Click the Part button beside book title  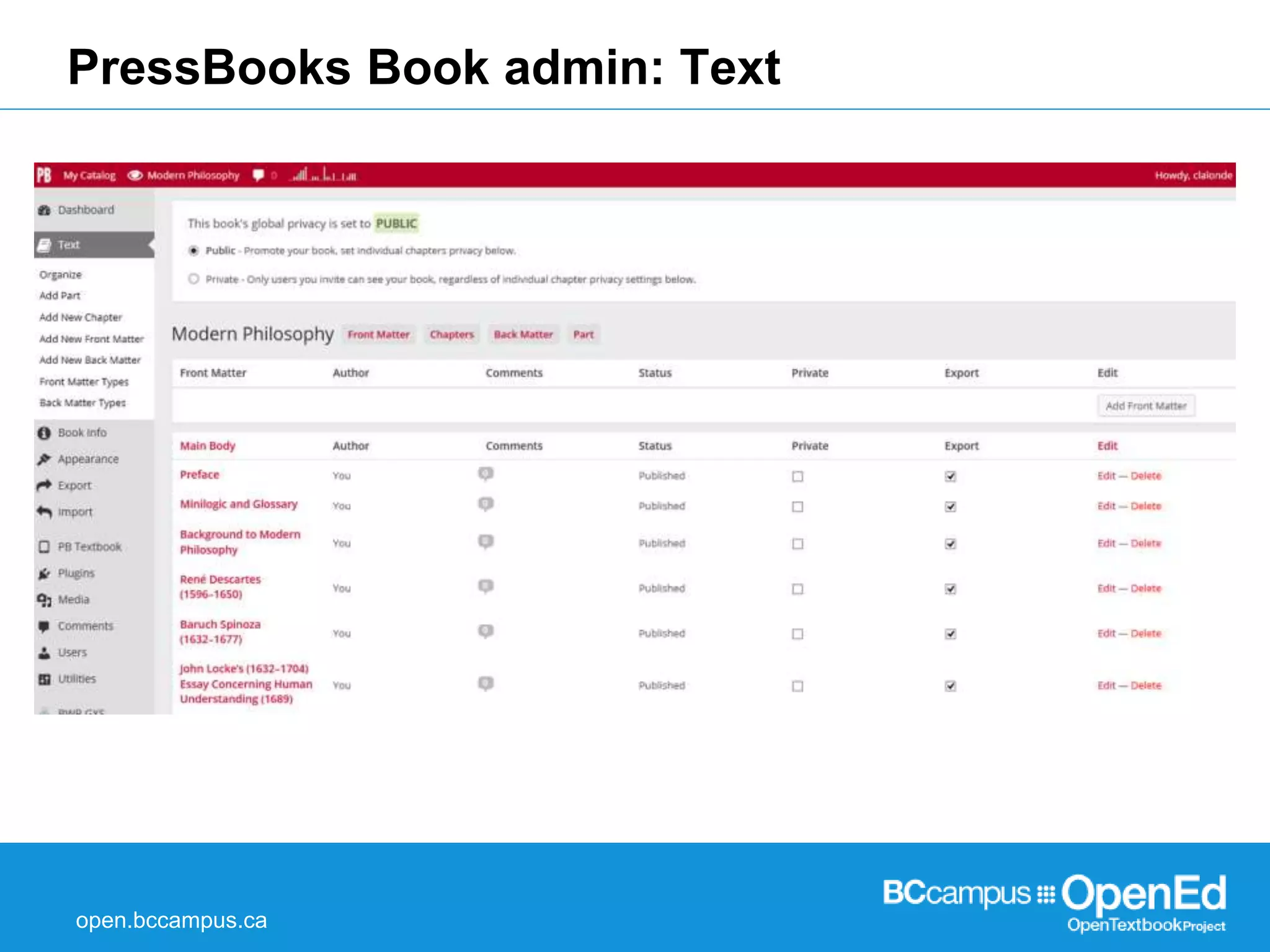pyautogui.click(x=583, y=335)
